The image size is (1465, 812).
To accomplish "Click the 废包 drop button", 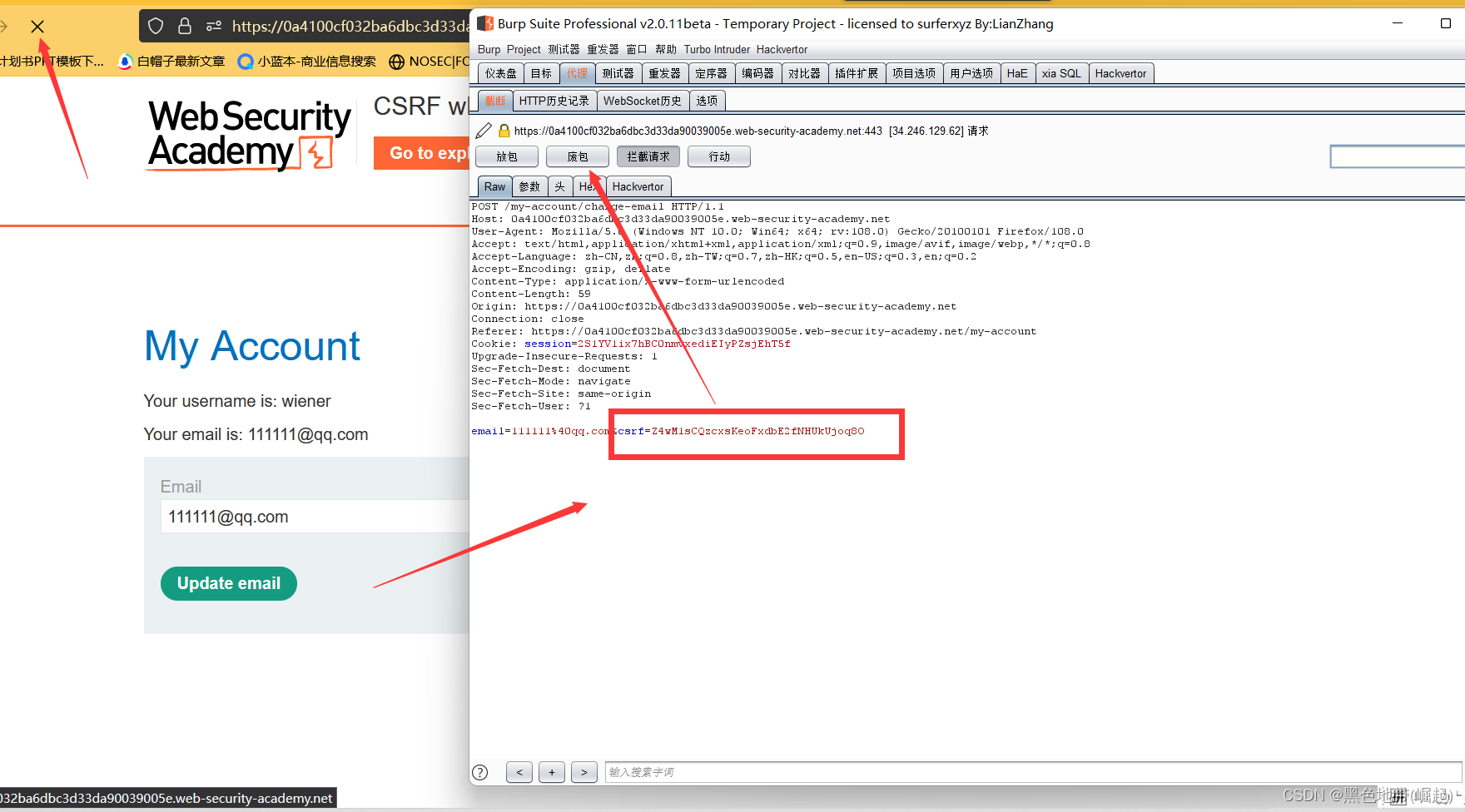I will 578,156.
